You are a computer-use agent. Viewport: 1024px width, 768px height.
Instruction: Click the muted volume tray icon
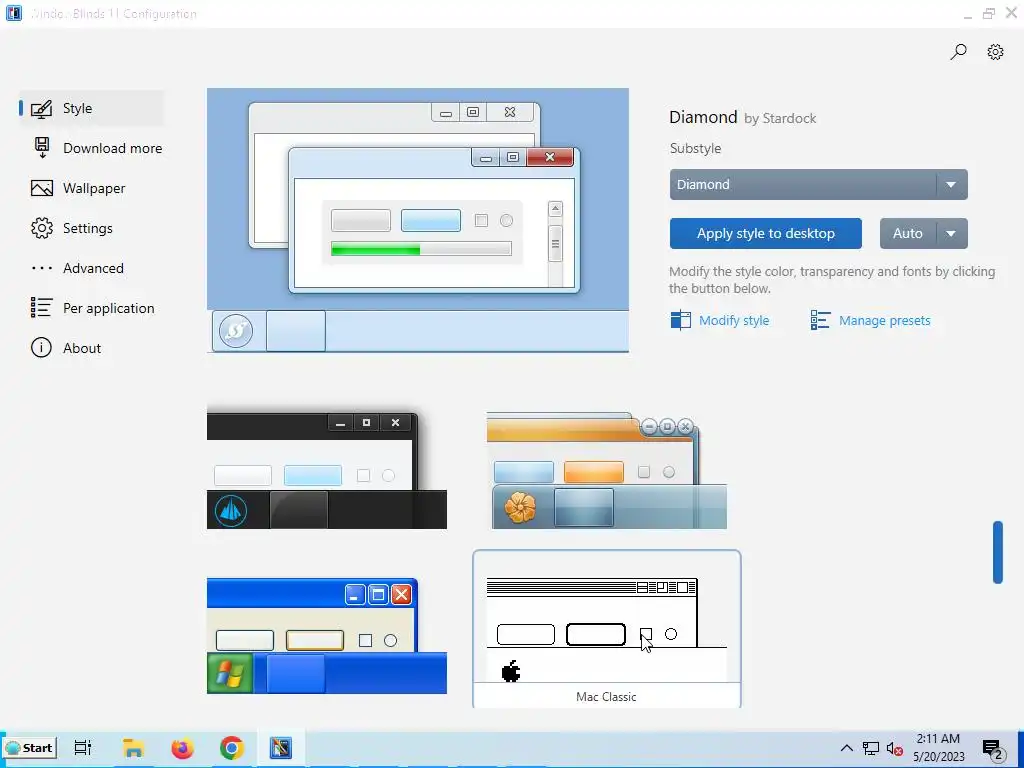point(895,749)
